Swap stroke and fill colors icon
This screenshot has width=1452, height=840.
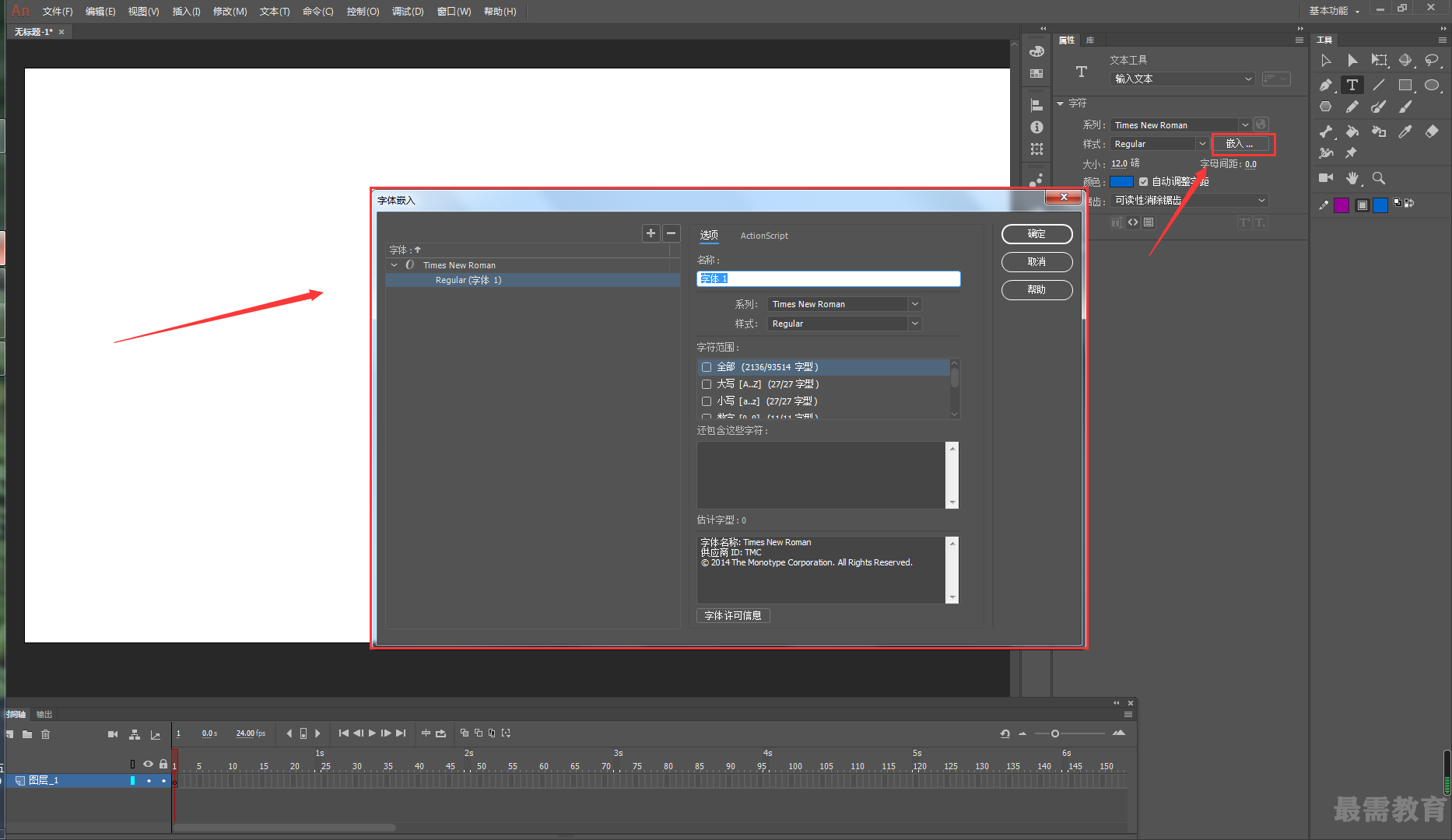pos(1408,203)
